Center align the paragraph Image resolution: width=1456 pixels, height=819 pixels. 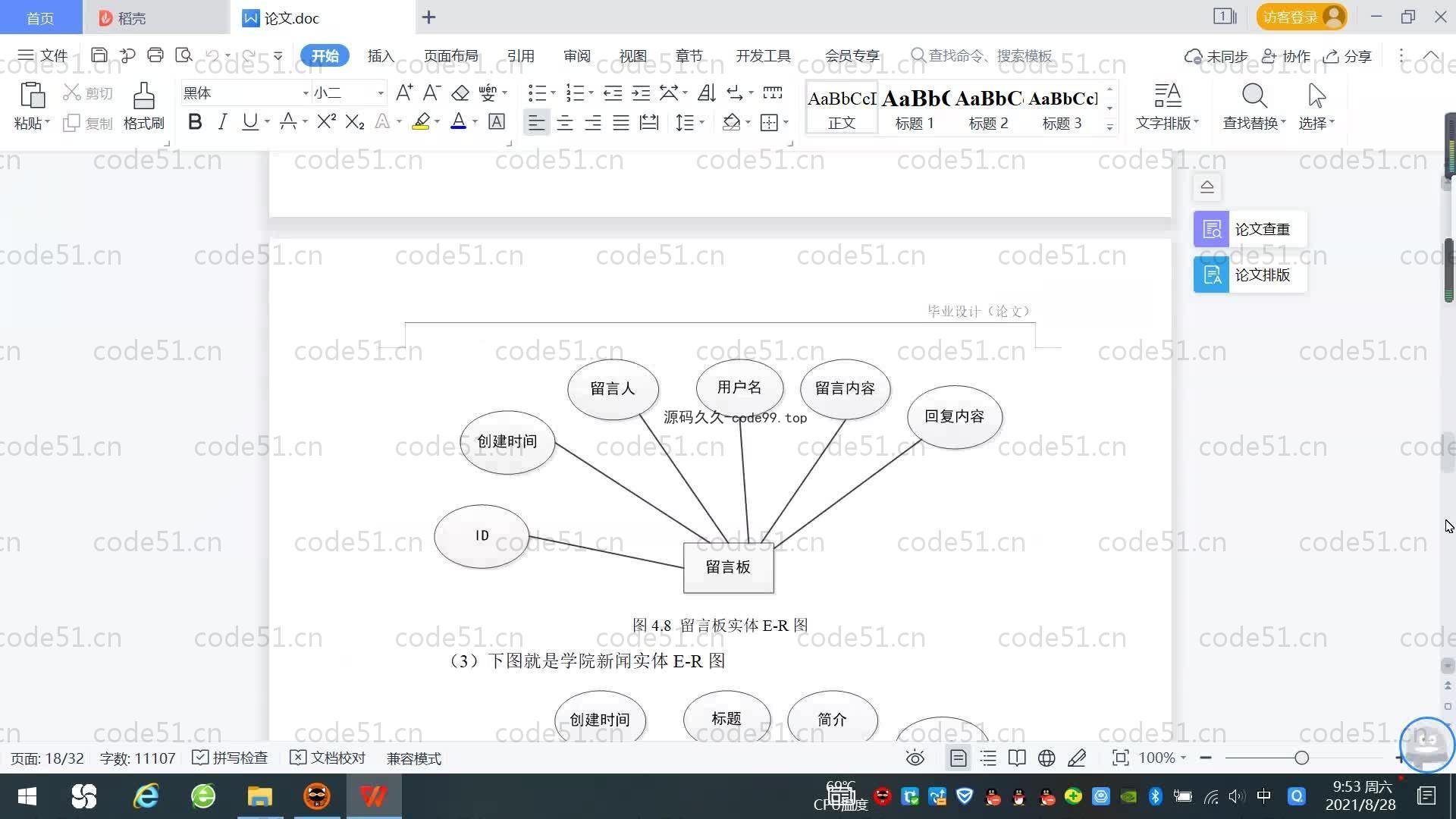click(x=565, y=122)
